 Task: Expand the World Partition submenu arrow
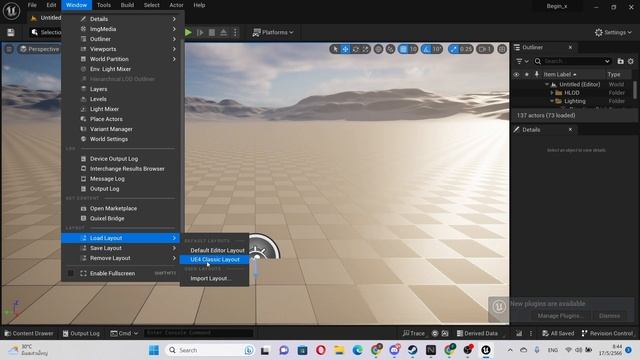click(174, 59)
